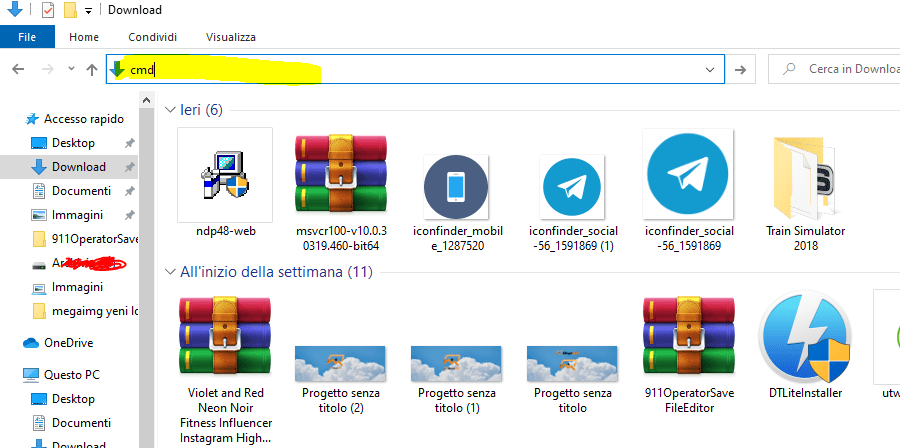Expand the address bar history dropdown
Screen dimensions: 900x448
pyautogui.click(x=709, y=69)
